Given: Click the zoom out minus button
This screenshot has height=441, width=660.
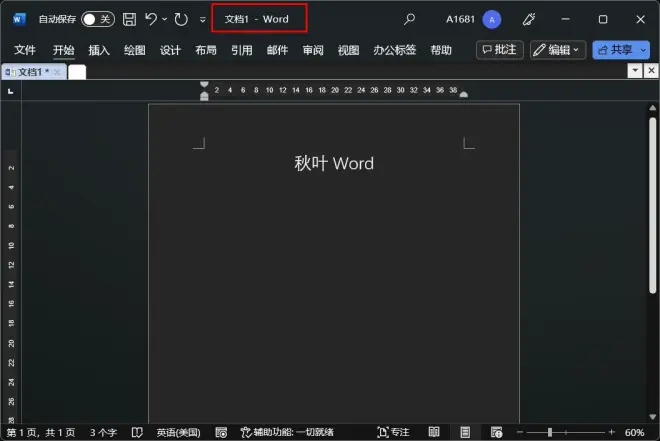Looking at the screenshot, I should [520, 432].
